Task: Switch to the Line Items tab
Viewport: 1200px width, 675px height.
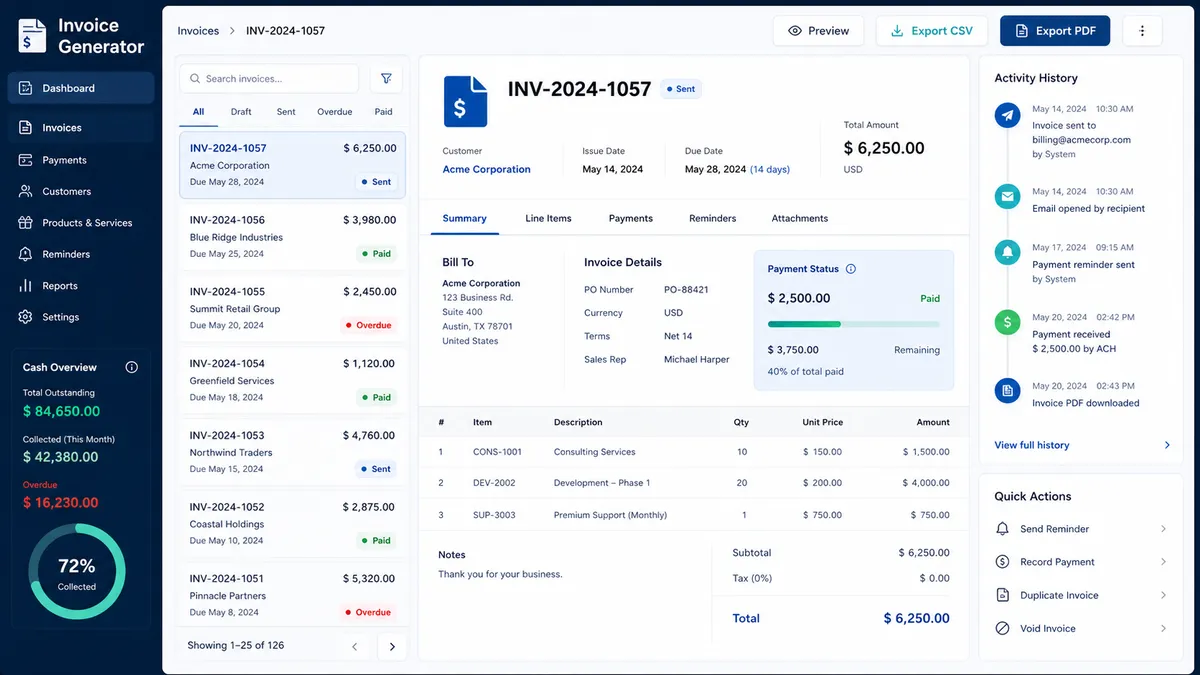Action: 548,218
